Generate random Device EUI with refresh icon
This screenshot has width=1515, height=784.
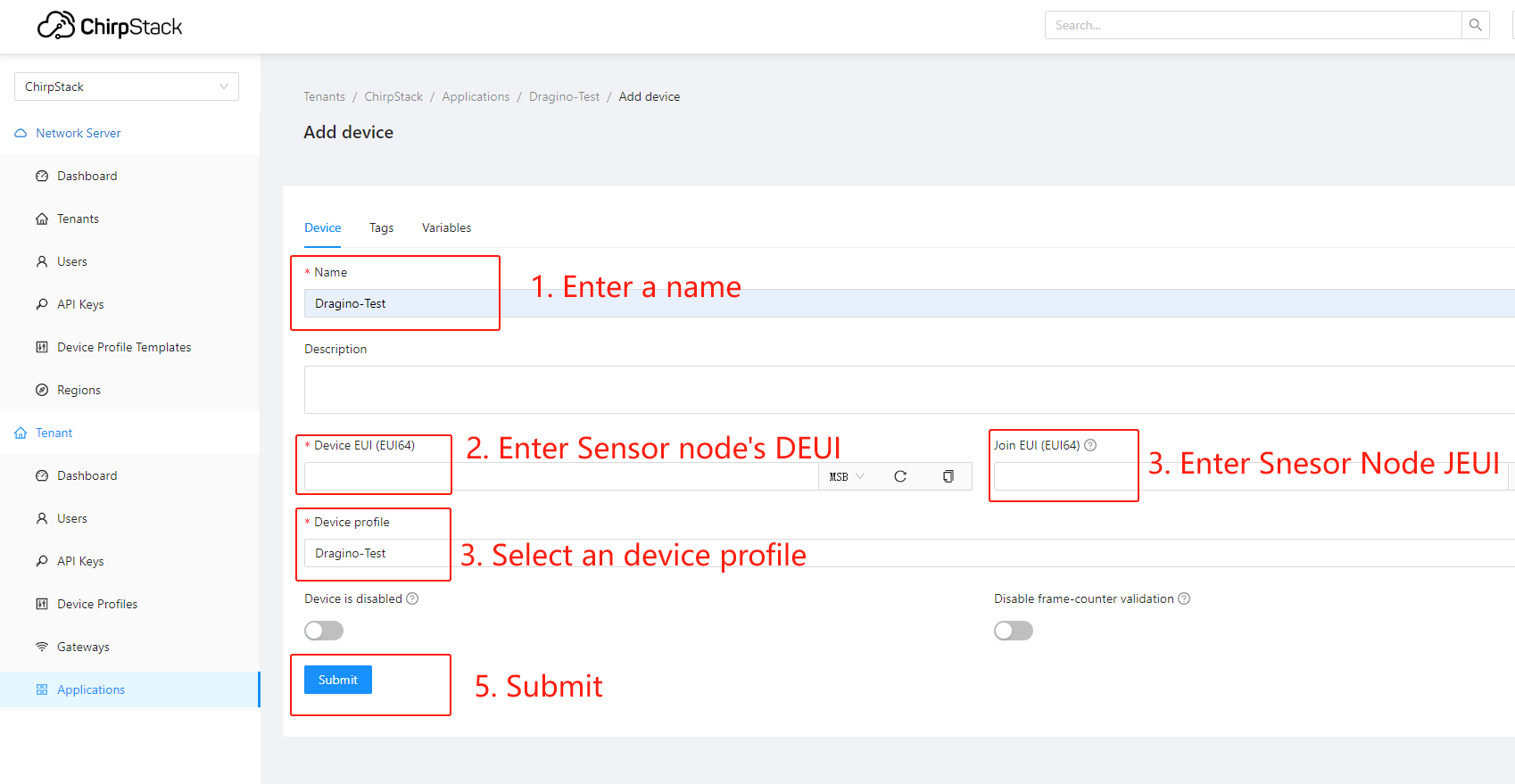pos(900,476)
